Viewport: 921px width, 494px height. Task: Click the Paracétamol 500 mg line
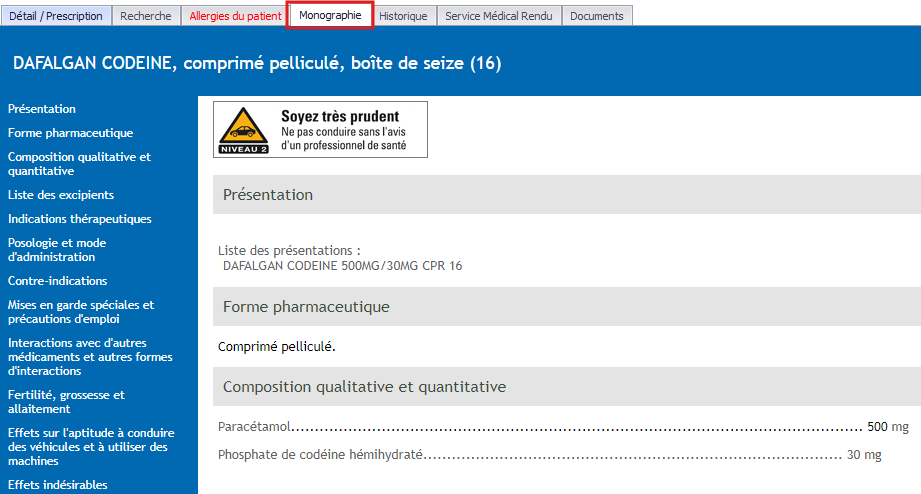pyautogui.click(x=563, y=426)
